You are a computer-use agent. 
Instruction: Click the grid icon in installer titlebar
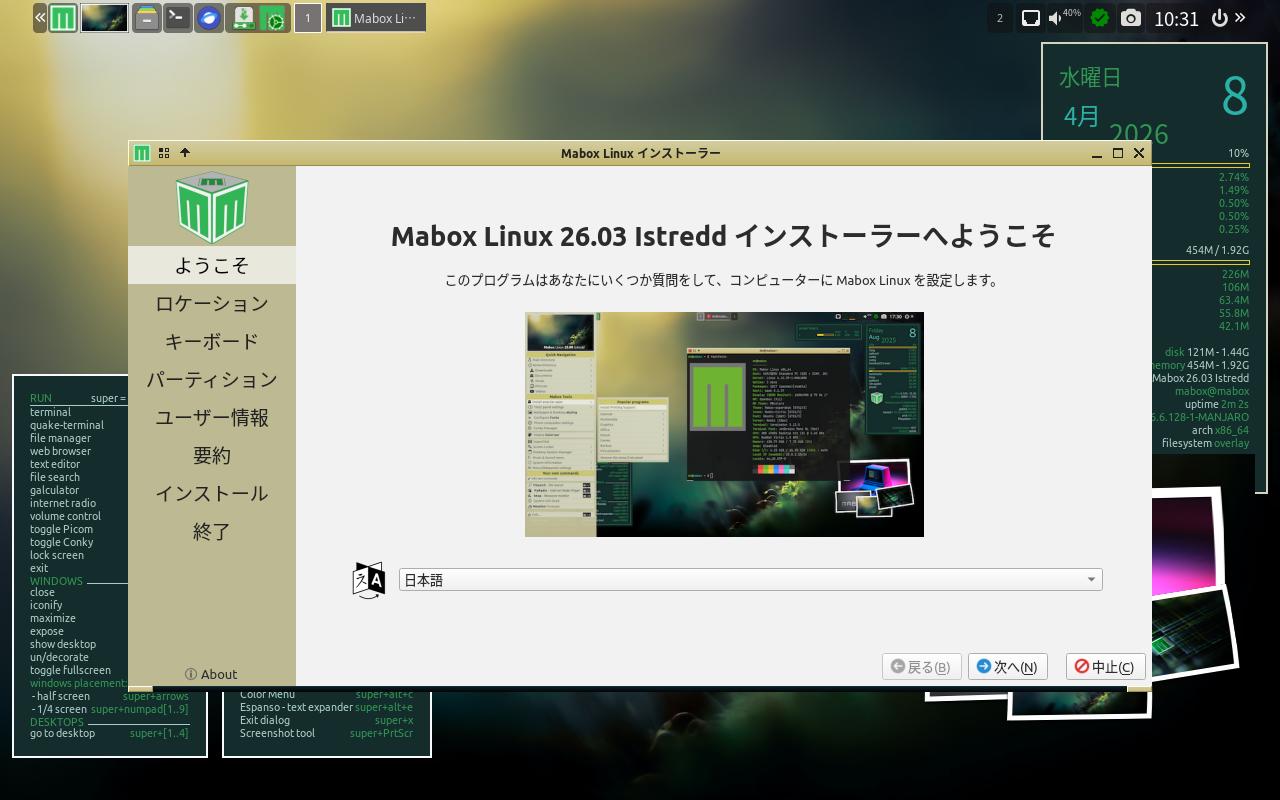[164, 153]
